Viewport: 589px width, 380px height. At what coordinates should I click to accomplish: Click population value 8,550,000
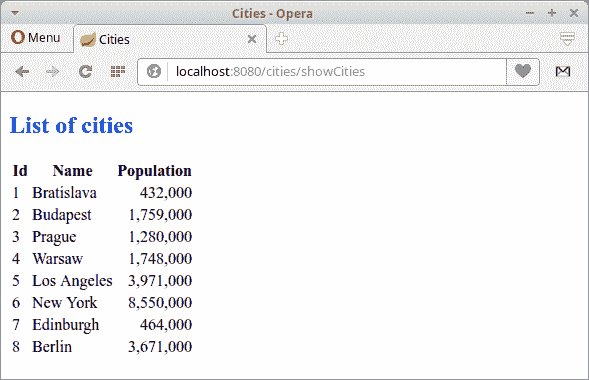pos(160,303)
